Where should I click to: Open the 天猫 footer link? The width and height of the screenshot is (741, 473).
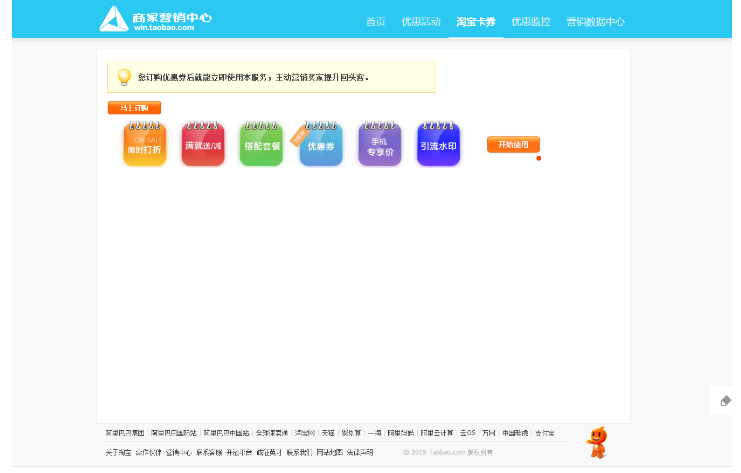[x=328, y=433]
